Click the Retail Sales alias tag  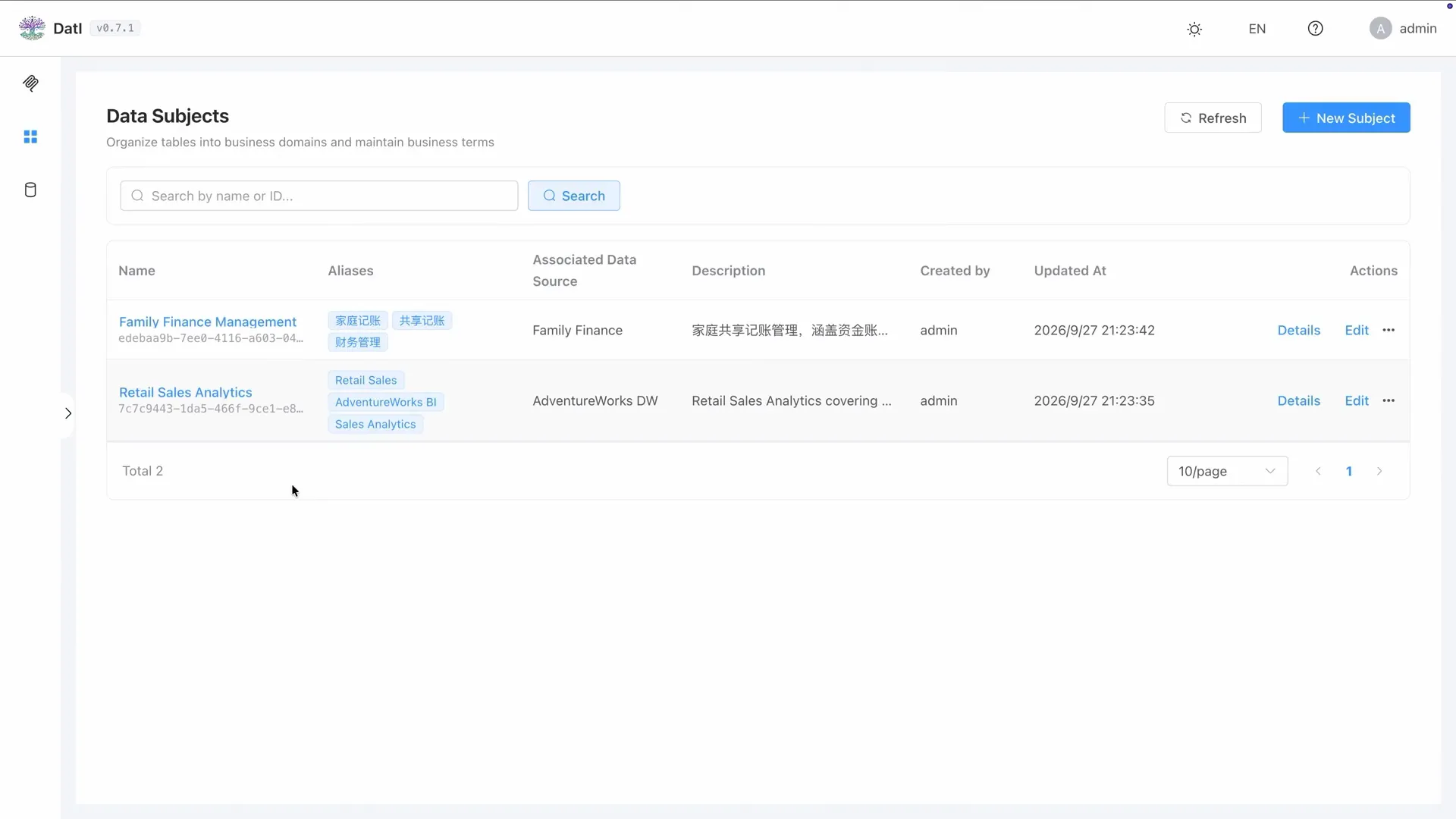coord(366,380)
